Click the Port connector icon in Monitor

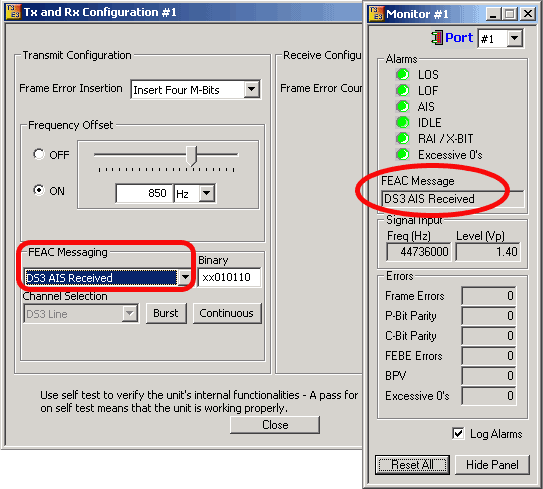[437, 37]
